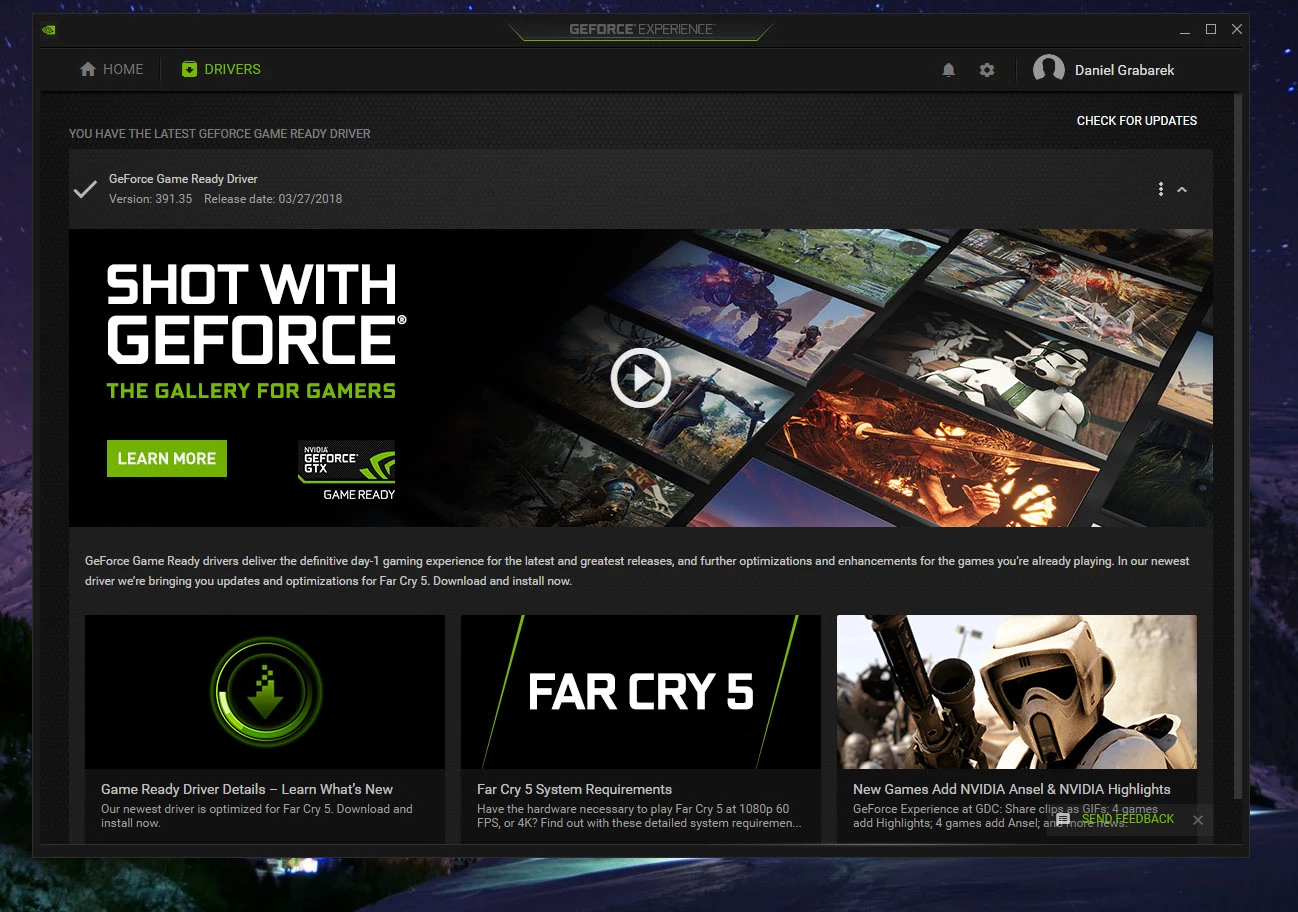Viewport: 1298px width, 912px height.
Task: Click Game Ready Driver Details title
Action: [x=247, y=789]
